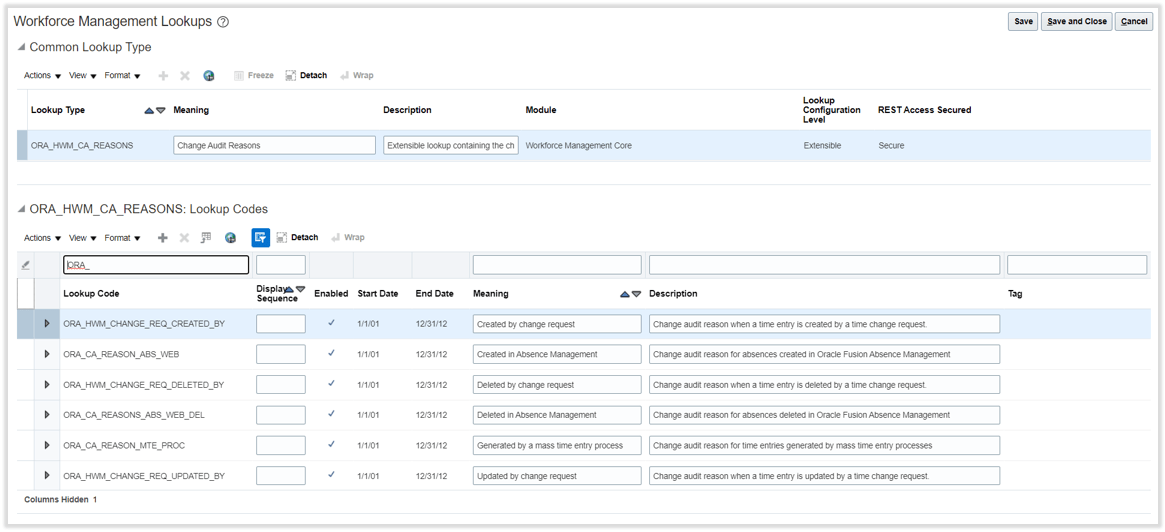Click the delete X icon in Common Lookup Type toolbar

point(185,76)
